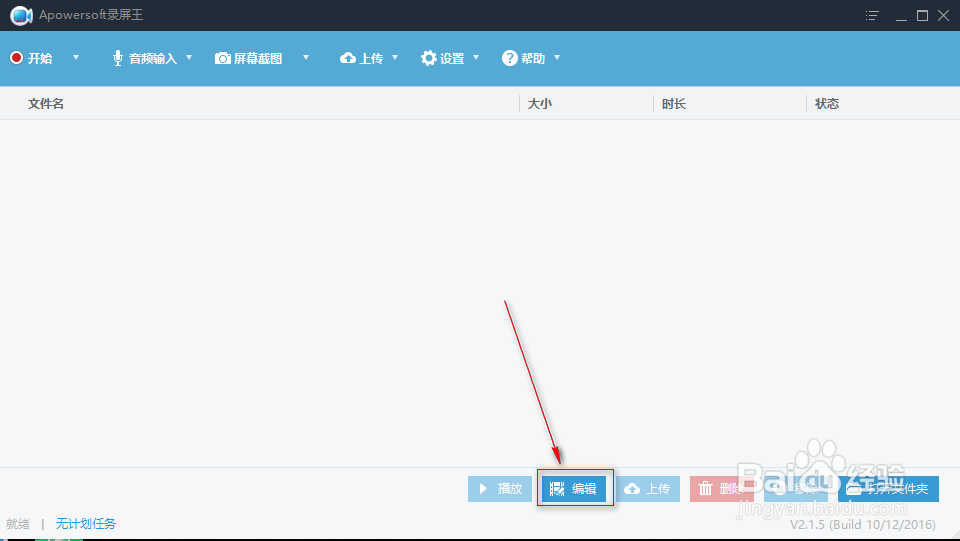Image resolution: width=960 pixels, height=541 pixels.
Task: Close the Apowersoft window
Action: (943, 15)
